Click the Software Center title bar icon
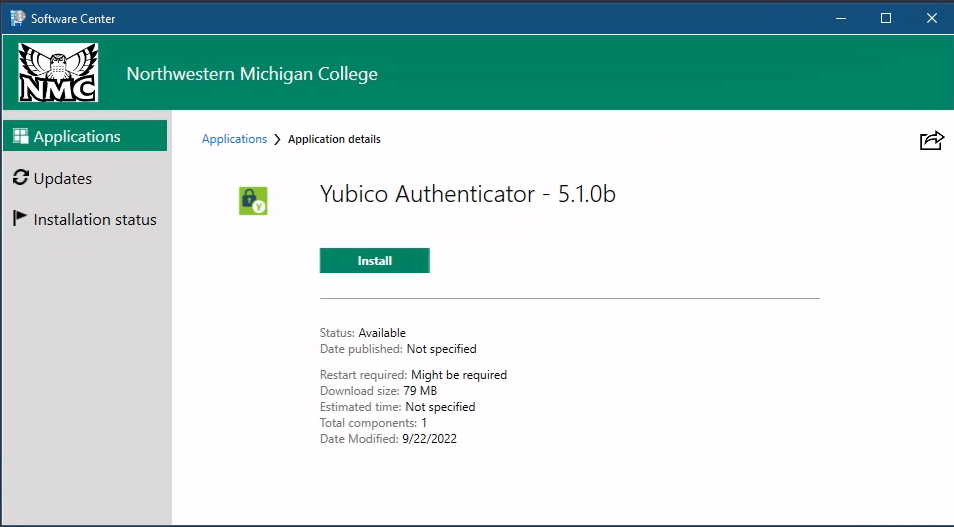Image resolution: width=954 pixels, height=527 pixels. (18, 18)
